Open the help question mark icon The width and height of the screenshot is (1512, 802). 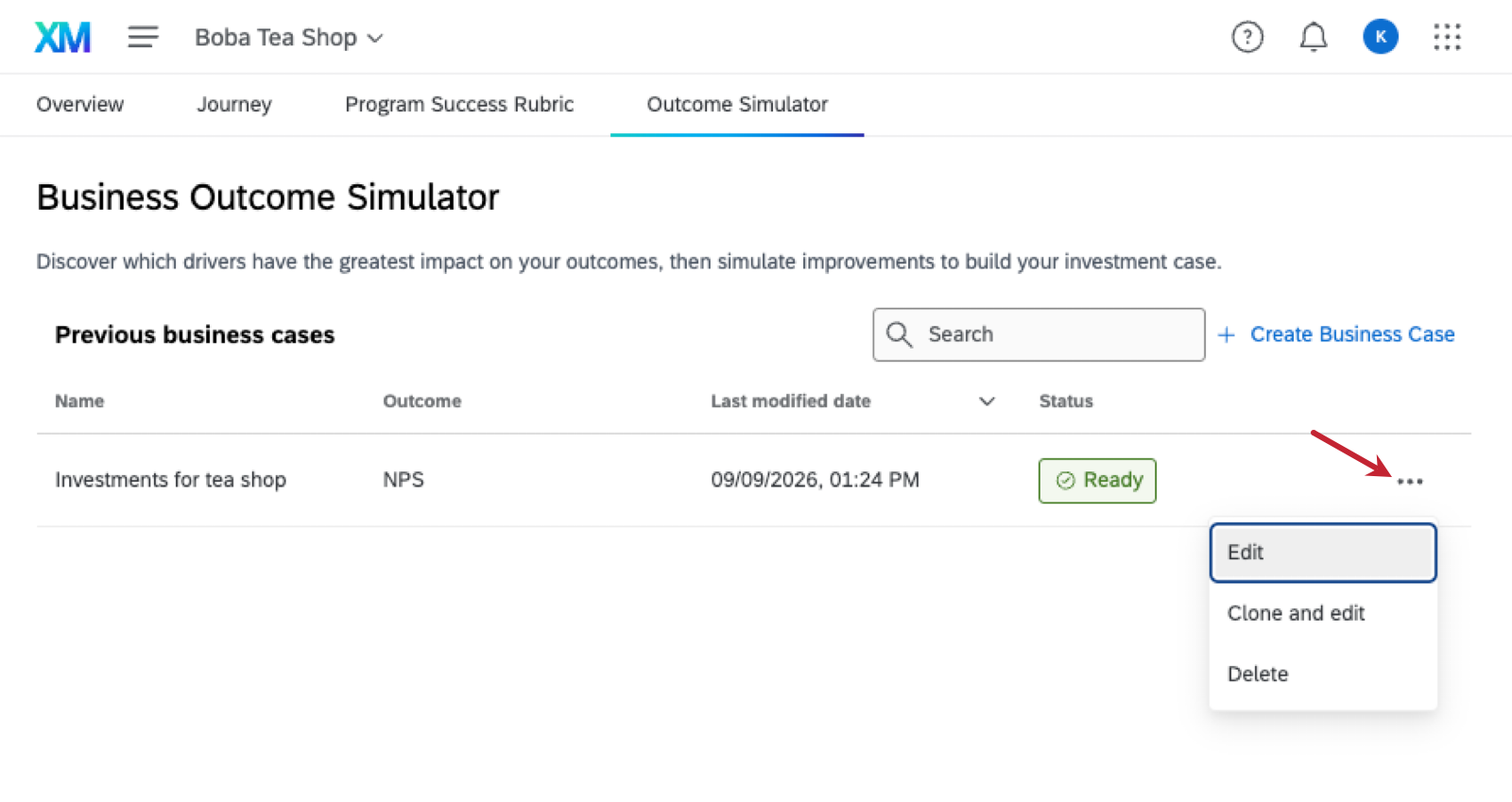[x=1247, y=37]
